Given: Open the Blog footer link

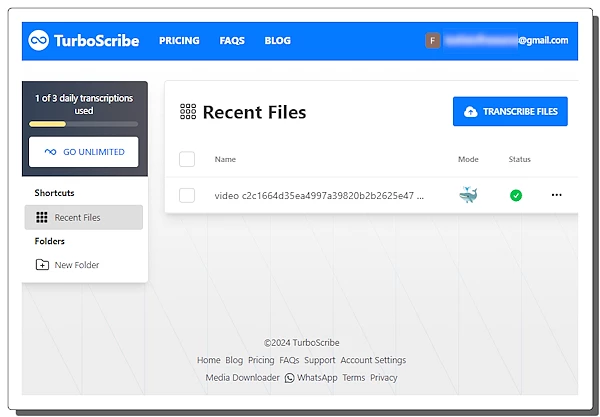Looking at the screenshot, I should 234,360.
